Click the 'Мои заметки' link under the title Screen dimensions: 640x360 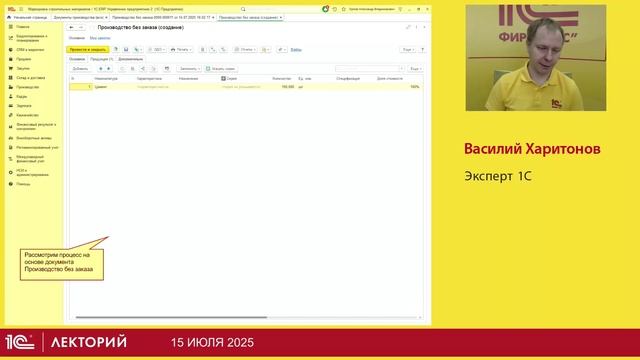click(100, 38)
